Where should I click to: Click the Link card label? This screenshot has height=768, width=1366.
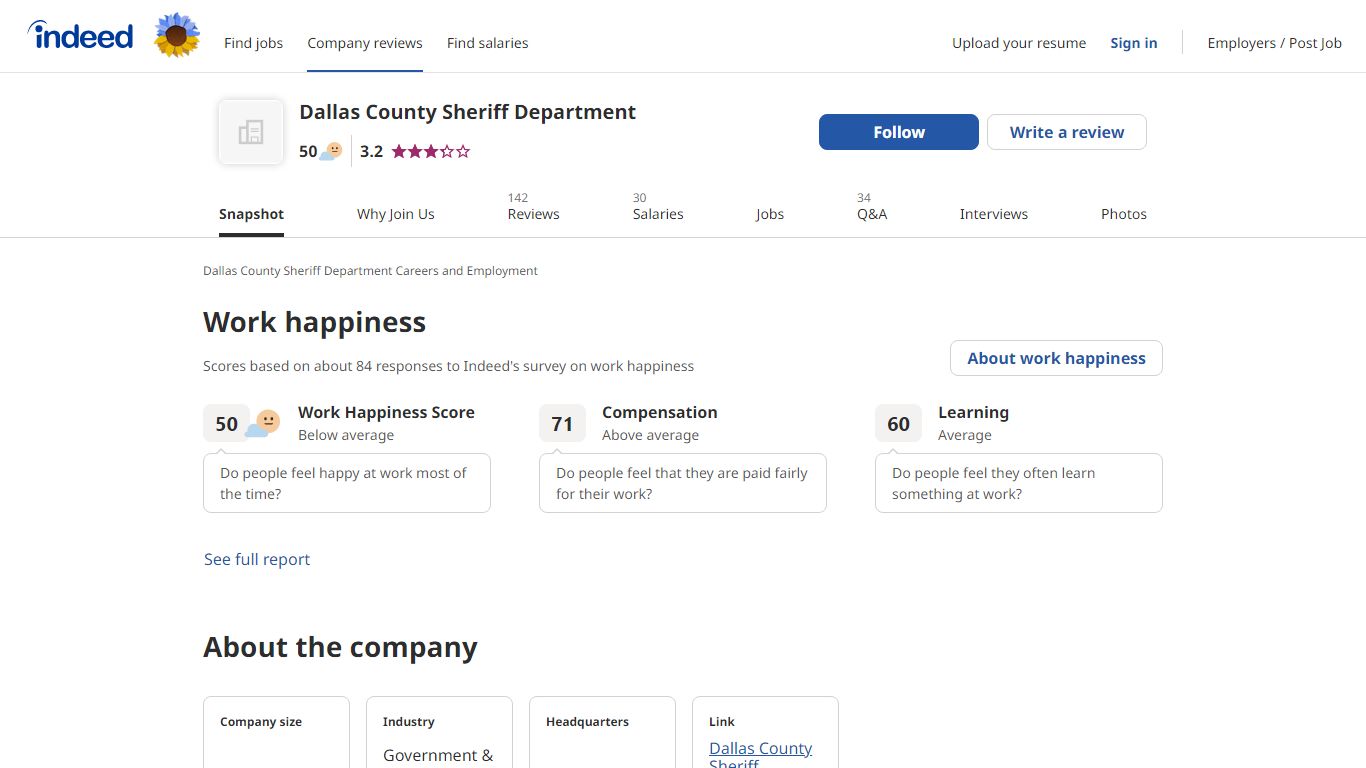pos(722,722)
